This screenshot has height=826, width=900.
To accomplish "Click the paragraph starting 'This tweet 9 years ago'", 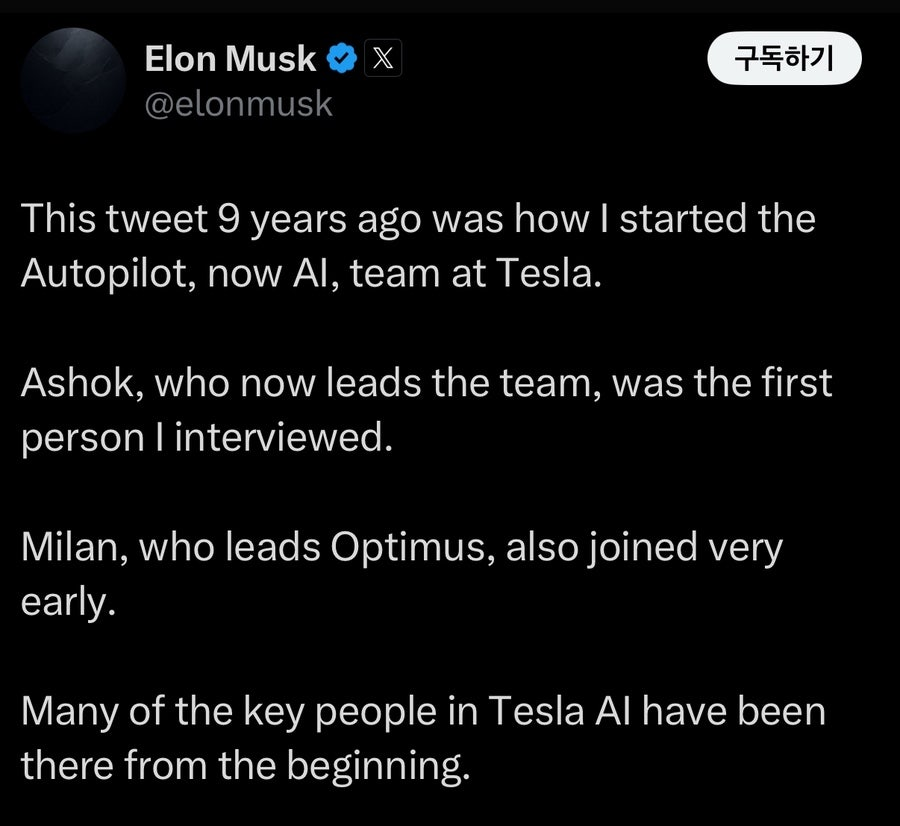I will tap(418, 246).
